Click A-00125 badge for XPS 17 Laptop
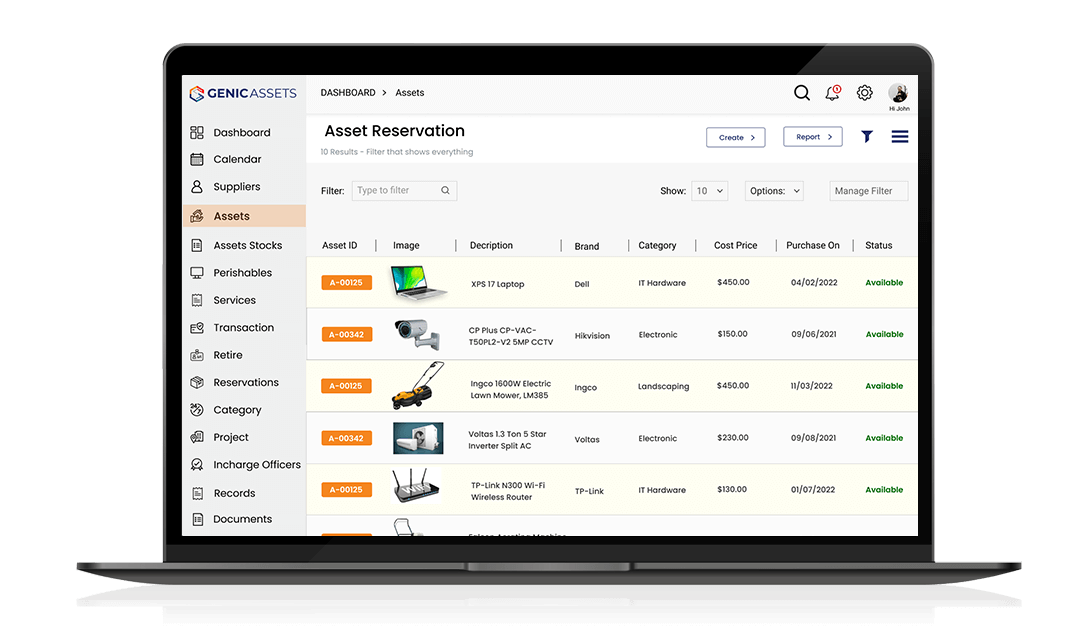 point(347,283)
